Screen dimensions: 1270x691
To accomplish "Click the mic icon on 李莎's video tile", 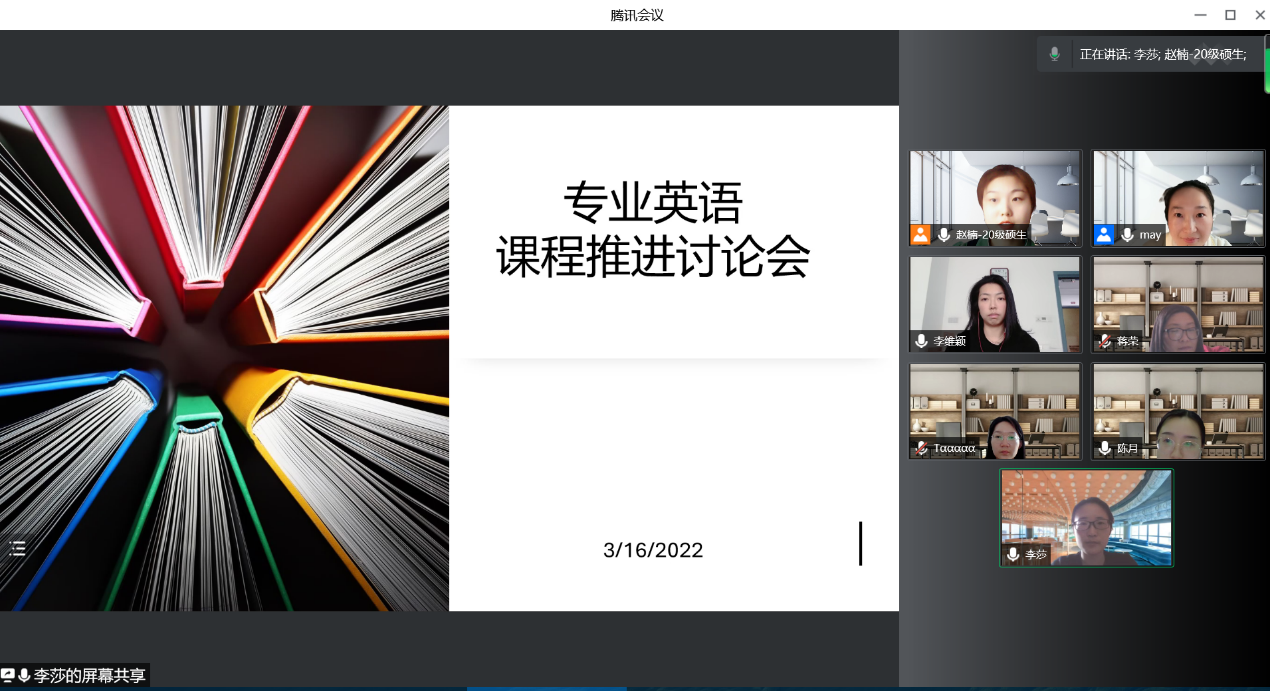I will pyautogui.click(x=1013, y=554).
